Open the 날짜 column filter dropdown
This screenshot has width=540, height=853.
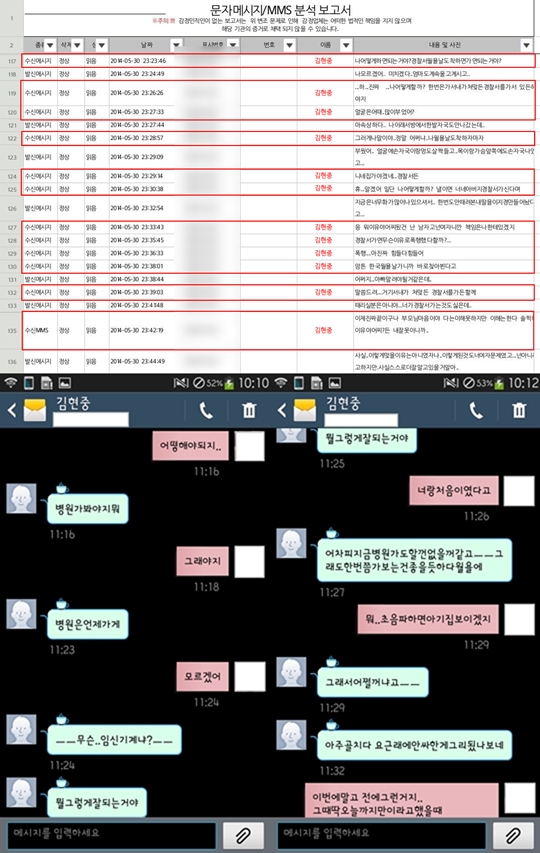click(176, 45)
